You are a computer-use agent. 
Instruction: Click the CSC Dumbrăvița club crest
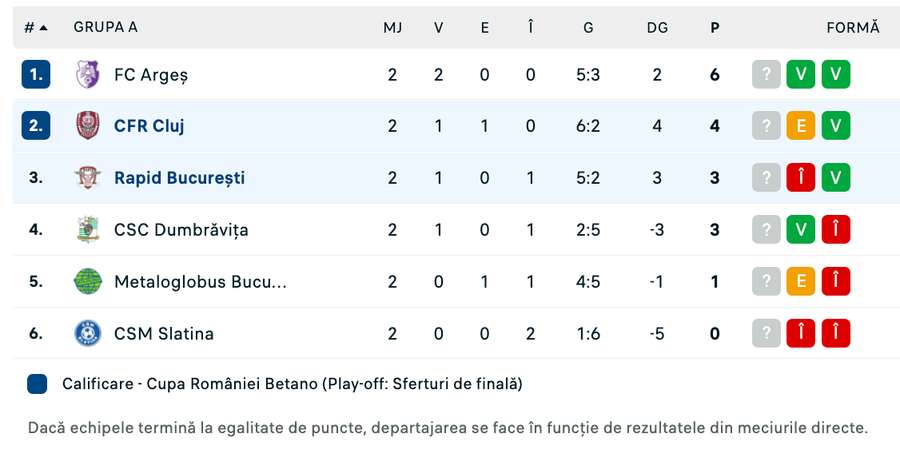pos(88,230)
